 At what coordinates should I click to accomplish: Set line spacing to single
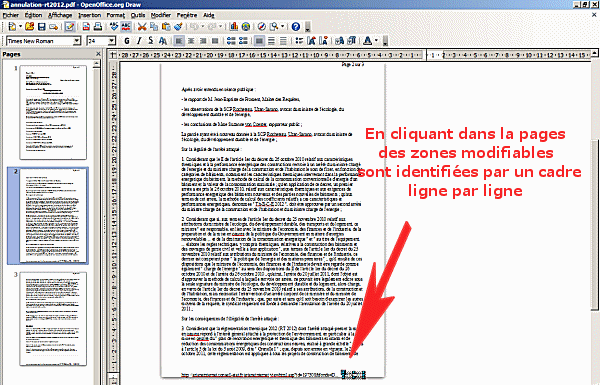(x=259, y=41)
